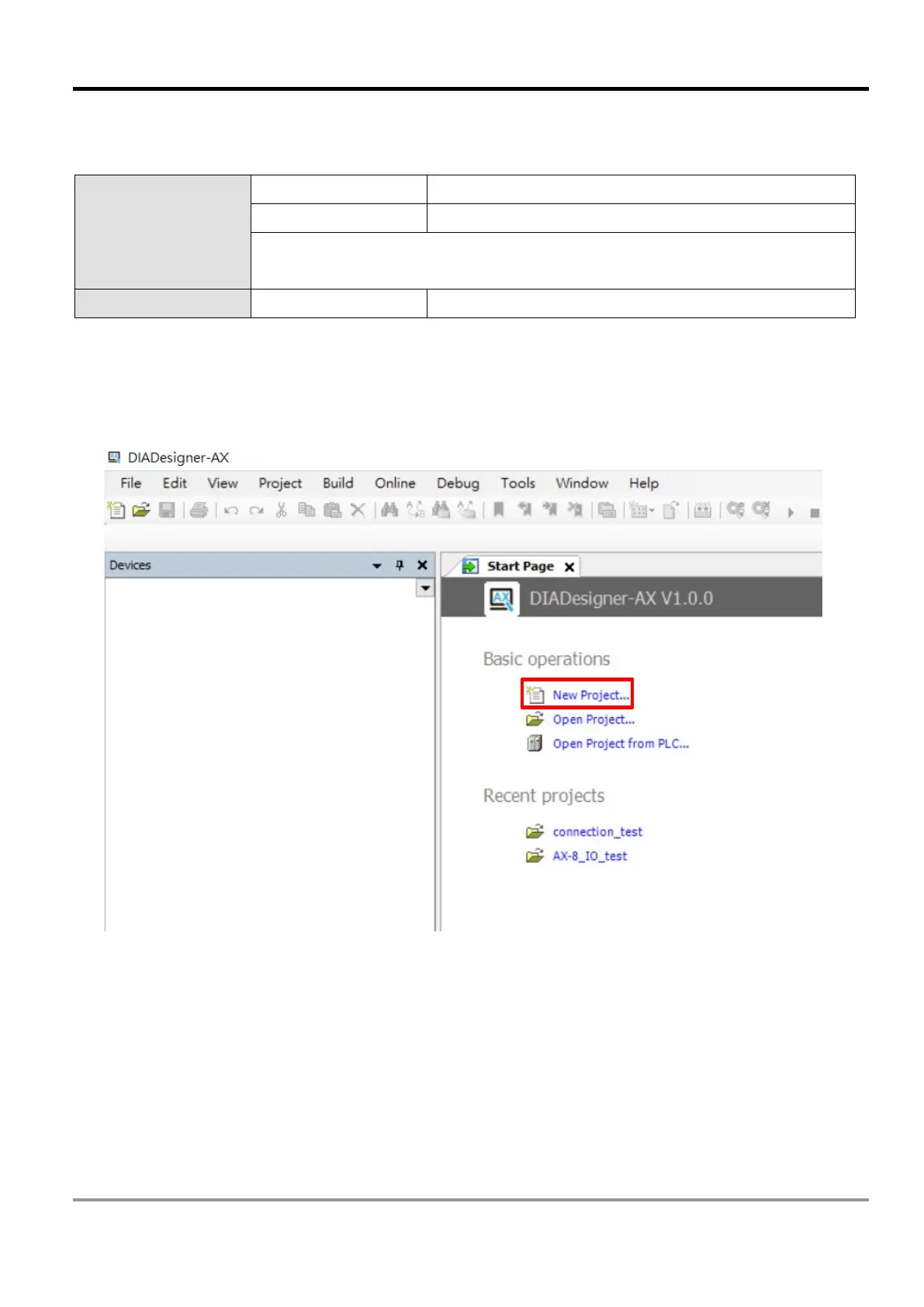Image resolution: width=924 pixels, height=1307 pixels.
Task: Click the Delete X toolbar icon
Action: [358, 510]
